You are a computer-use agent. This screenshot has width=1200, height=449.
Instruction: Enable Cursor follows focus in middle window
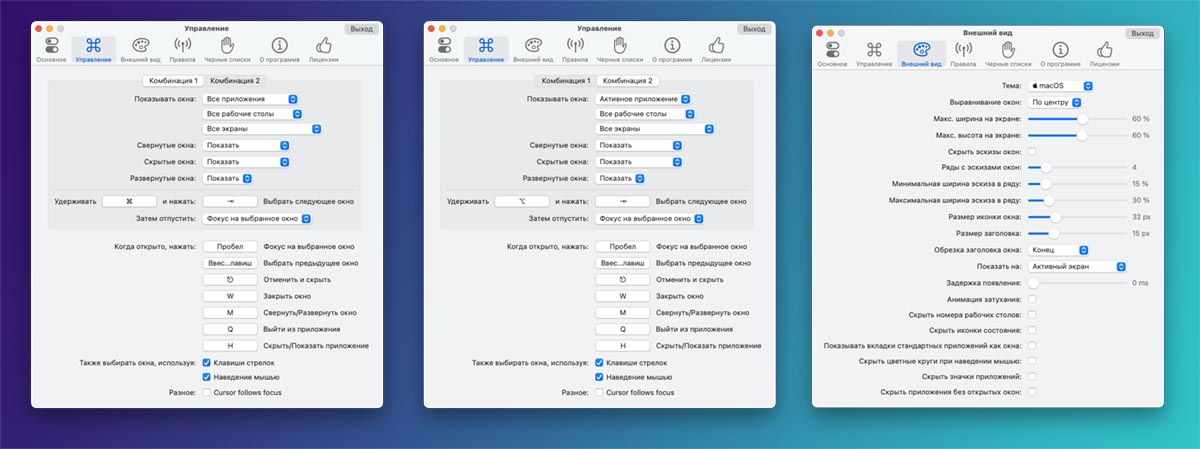coord(599,392)
